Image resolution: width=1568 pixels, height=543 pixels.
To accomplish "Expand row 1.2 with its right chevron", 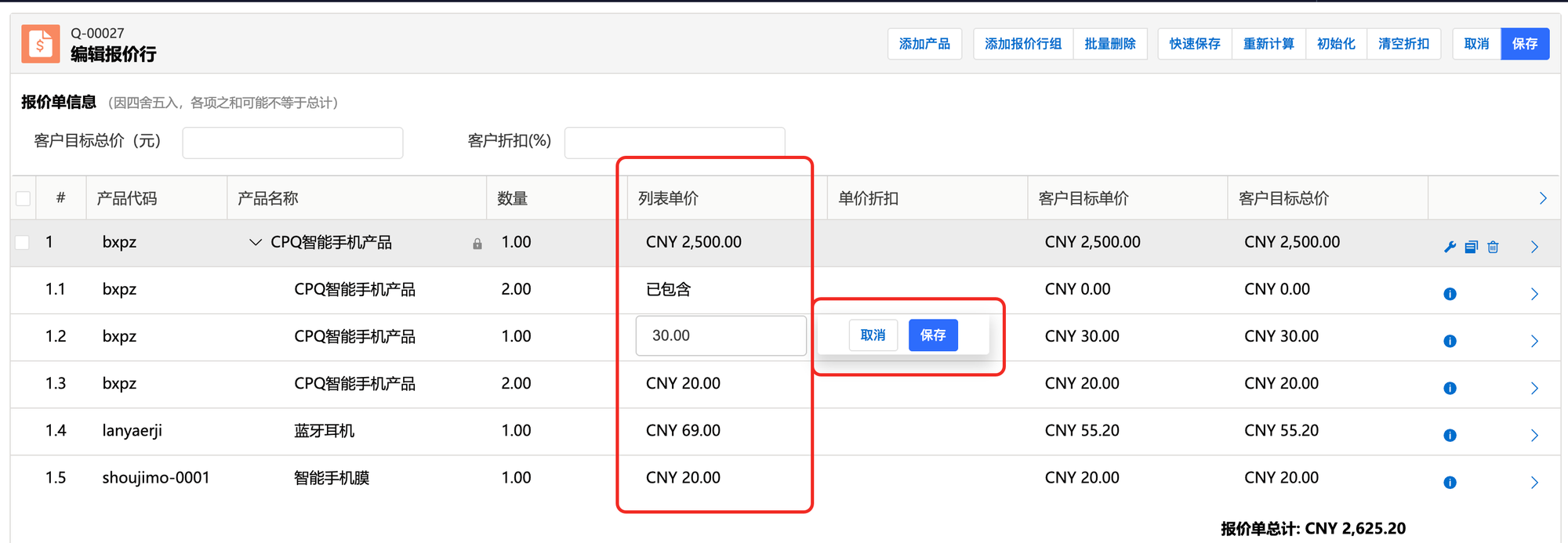I will click(1534, 341).
